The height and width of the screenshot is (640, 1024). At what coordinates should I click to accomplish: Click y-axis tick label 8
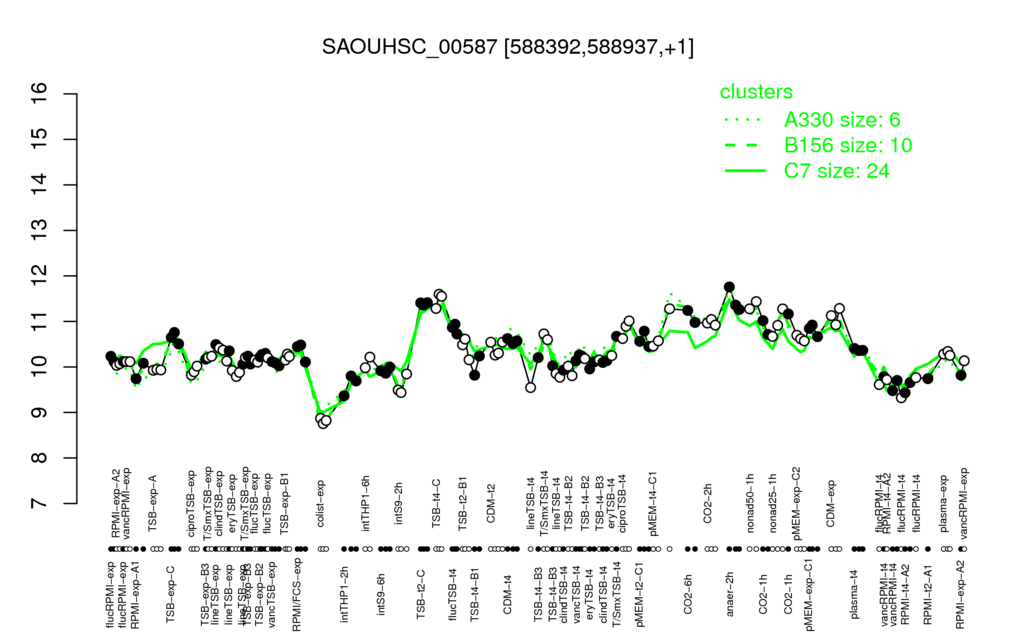click(x=40, y=458)
